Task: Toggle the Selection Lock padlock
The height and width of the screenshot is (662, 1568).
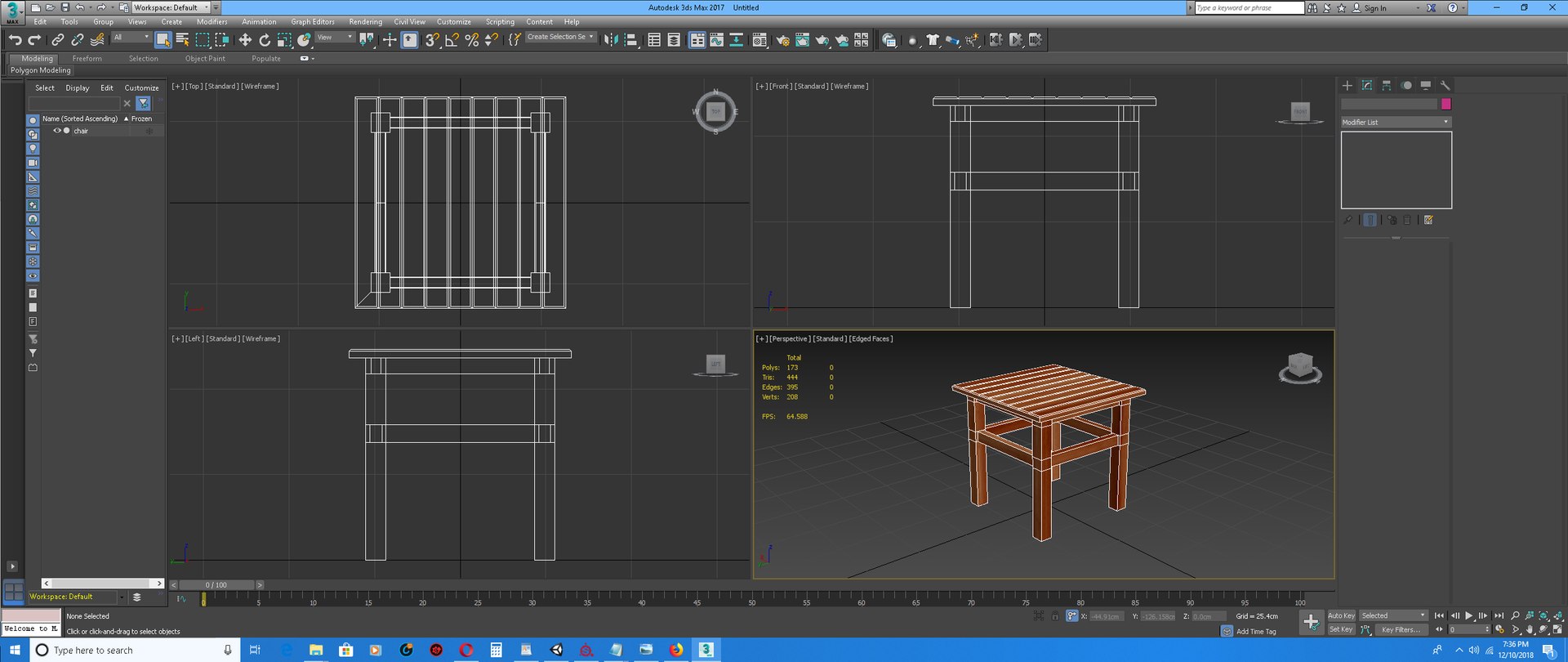Action: 1055,615
